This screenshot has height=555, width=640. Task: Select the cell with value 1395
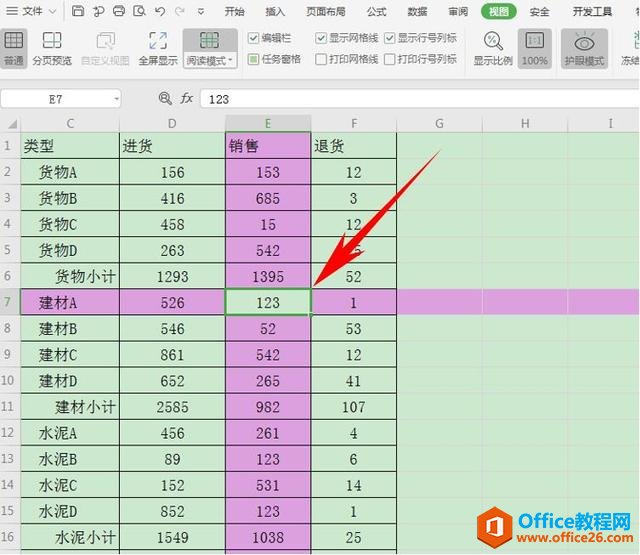[x=268, y=277]
